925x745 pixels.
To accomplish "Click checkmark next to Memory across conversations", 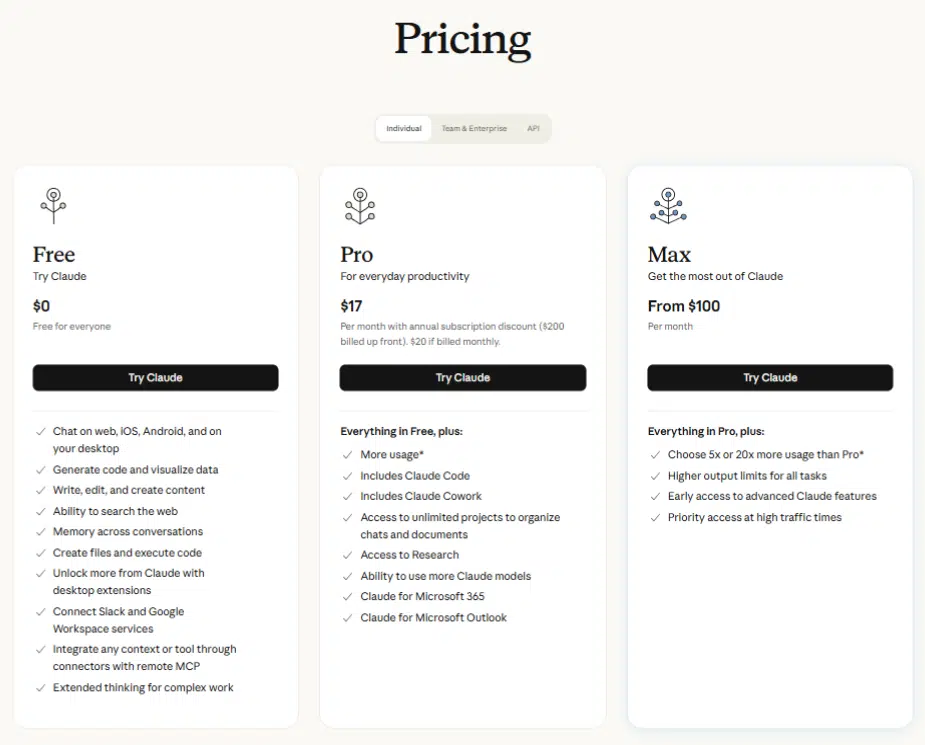I will (x=41, y=532).
